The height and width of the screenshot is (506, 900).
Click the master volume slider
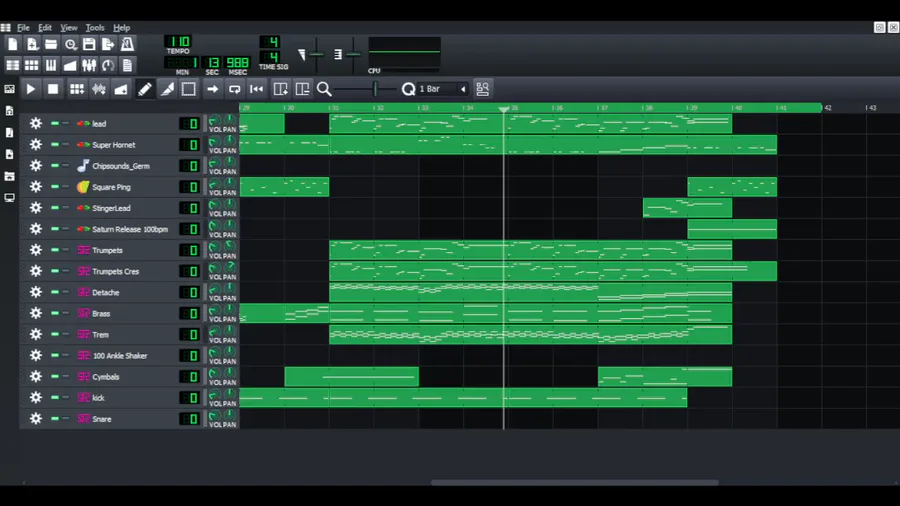pos(316,55)
